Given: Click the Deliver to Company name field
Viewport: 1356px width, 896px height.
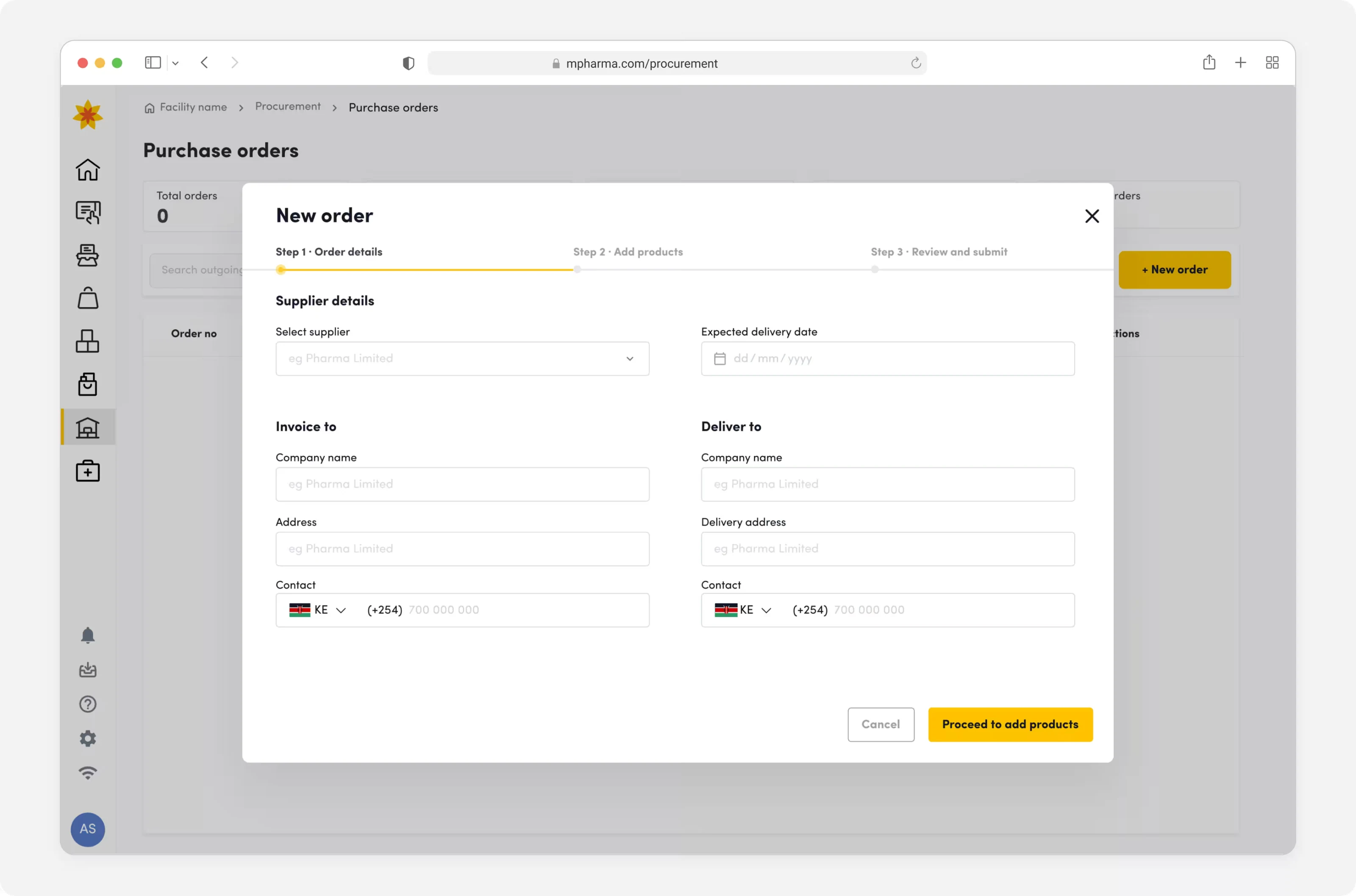Looking at the screenshot, I should click(887, 484).
